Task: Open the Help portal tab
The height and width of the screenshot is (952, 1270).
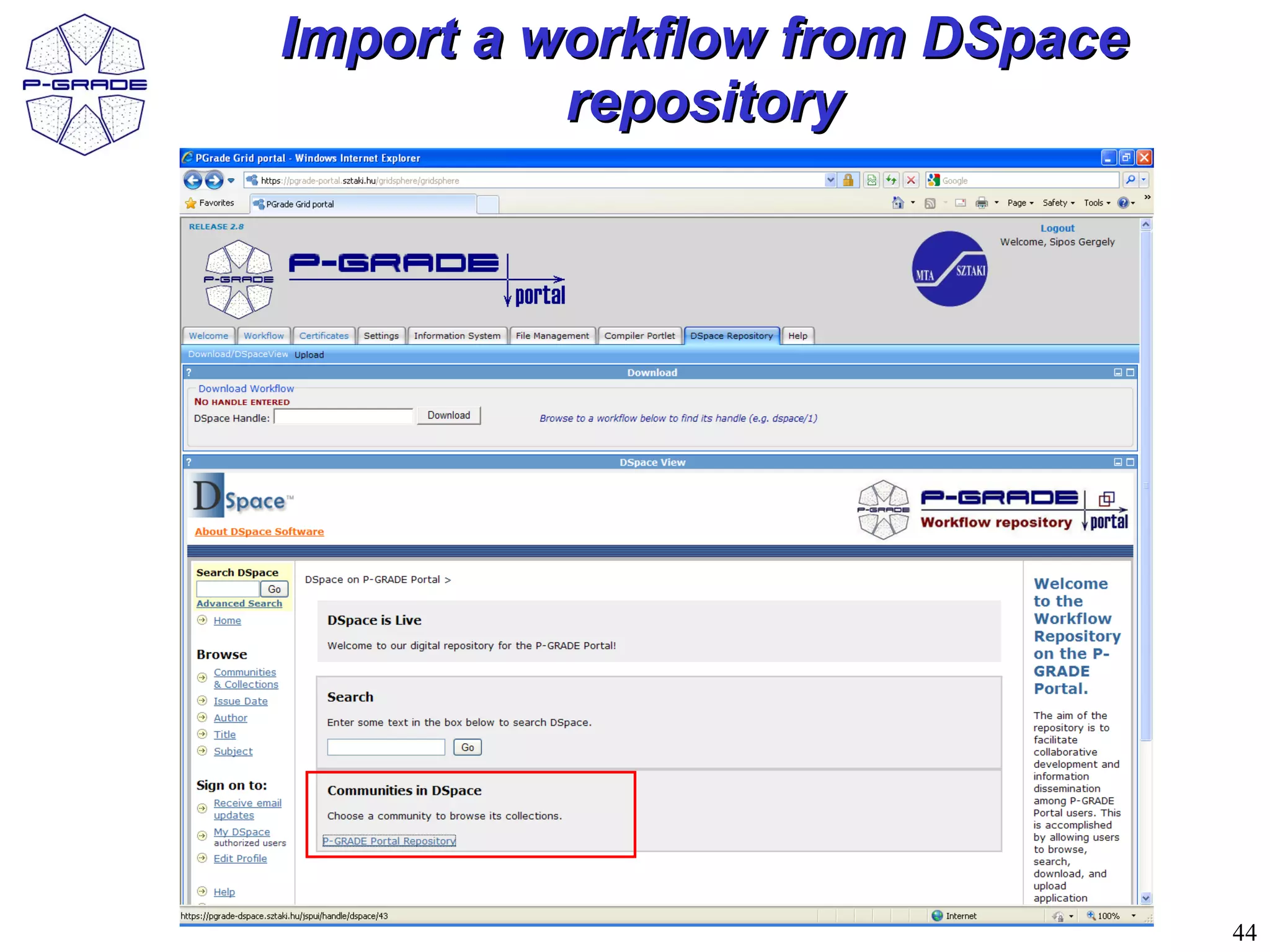Action: coord(797,335)
